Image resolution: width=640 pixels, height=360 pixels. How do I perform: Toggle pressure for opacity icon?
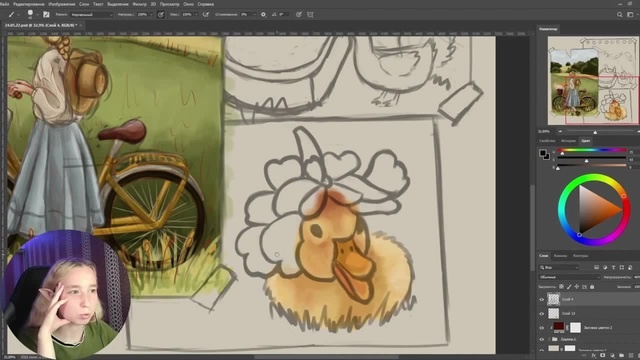click(x=161, y=14)
